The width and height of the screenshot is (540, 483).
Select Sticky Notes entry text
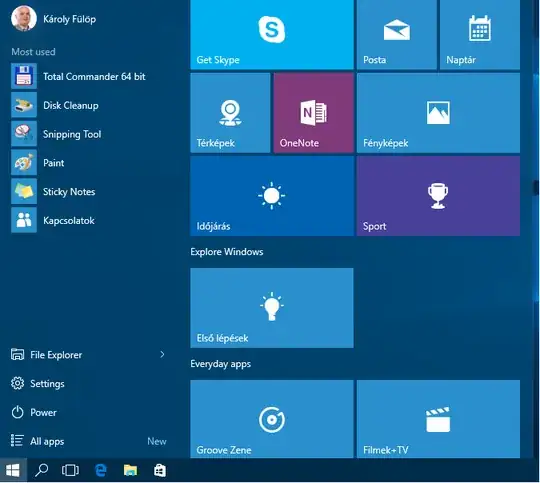coord(69,192)
